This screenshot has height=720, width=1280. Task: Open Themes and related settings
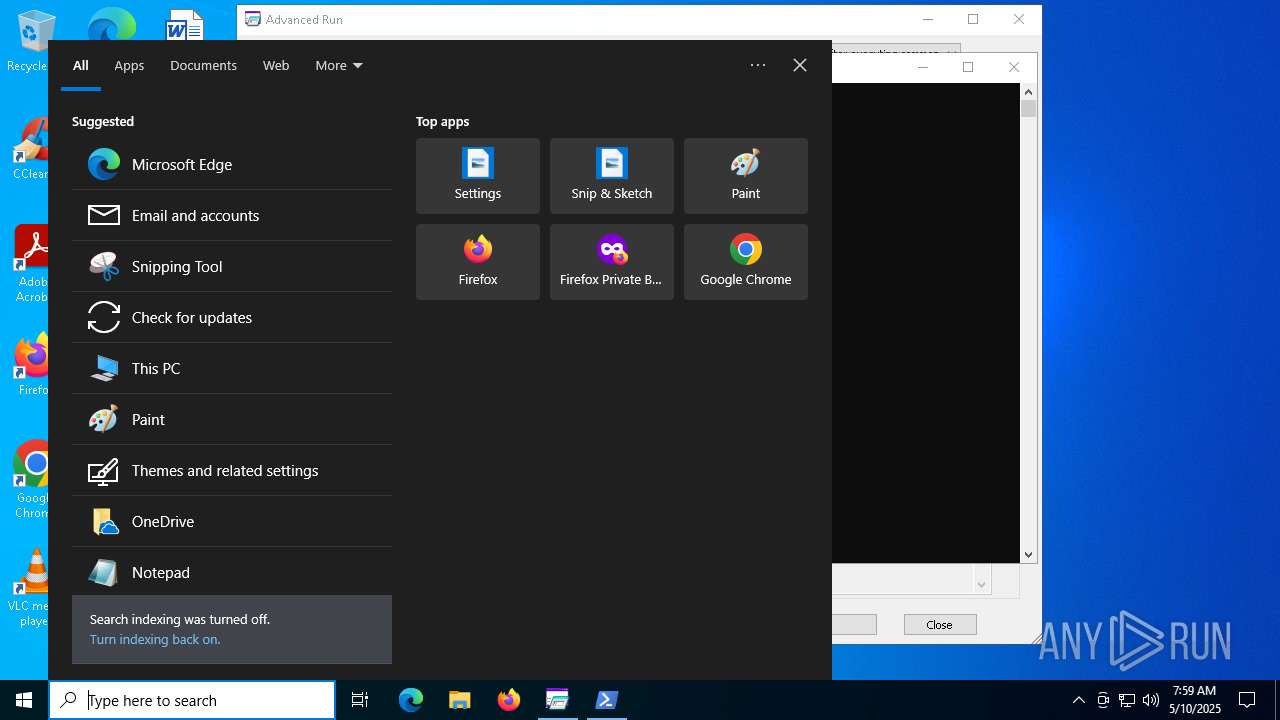click(232, 470)
